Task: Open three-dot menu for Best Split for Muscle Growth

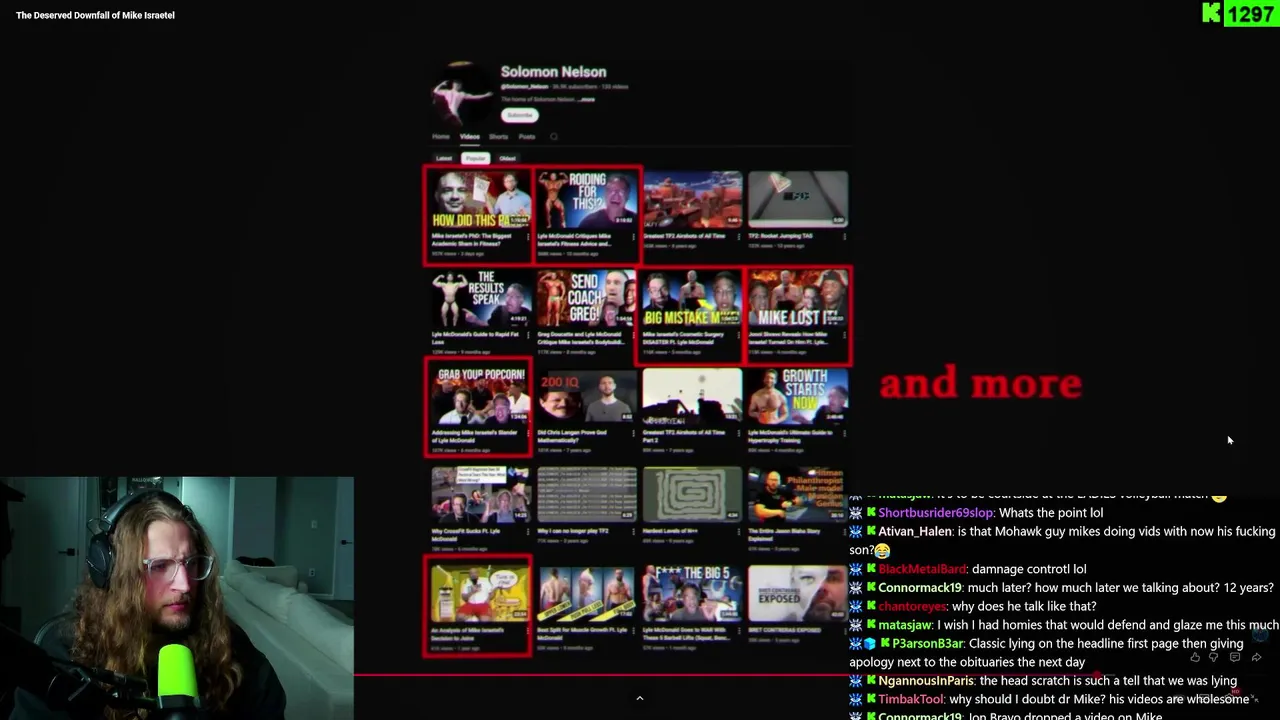Action: (632, 630)
